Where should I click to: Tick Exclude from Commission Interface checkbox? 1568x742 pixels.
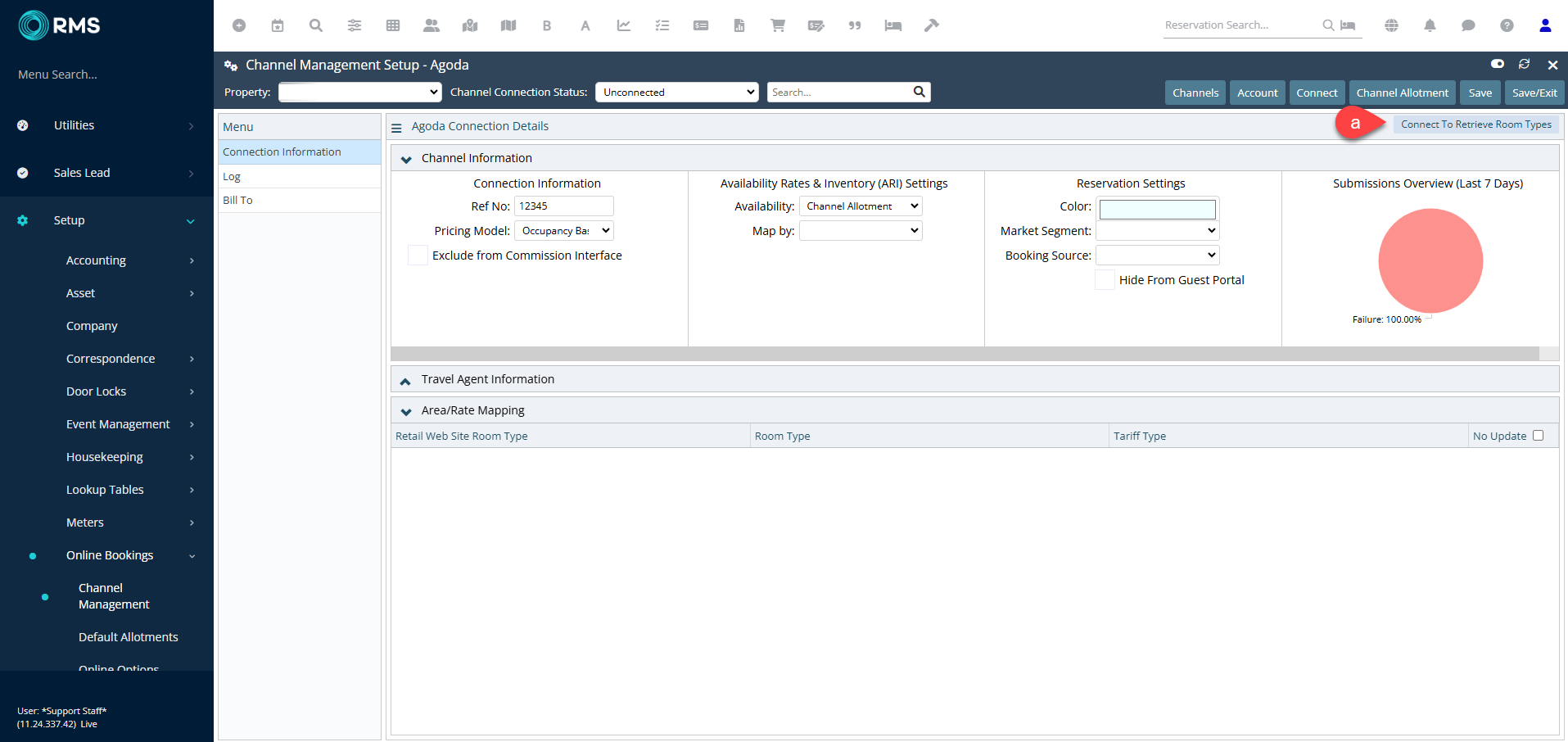tap(418, 256)
